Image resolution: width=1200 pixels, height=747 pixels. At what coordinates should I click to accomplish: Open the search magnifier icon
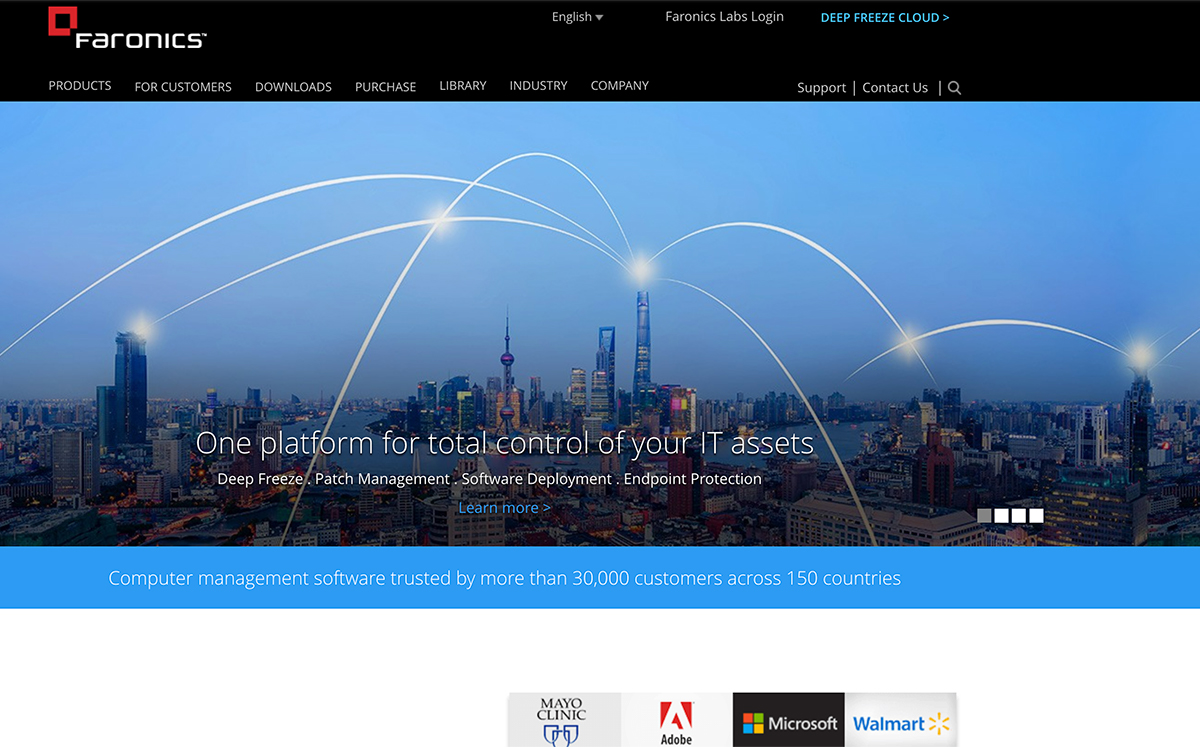954,88
